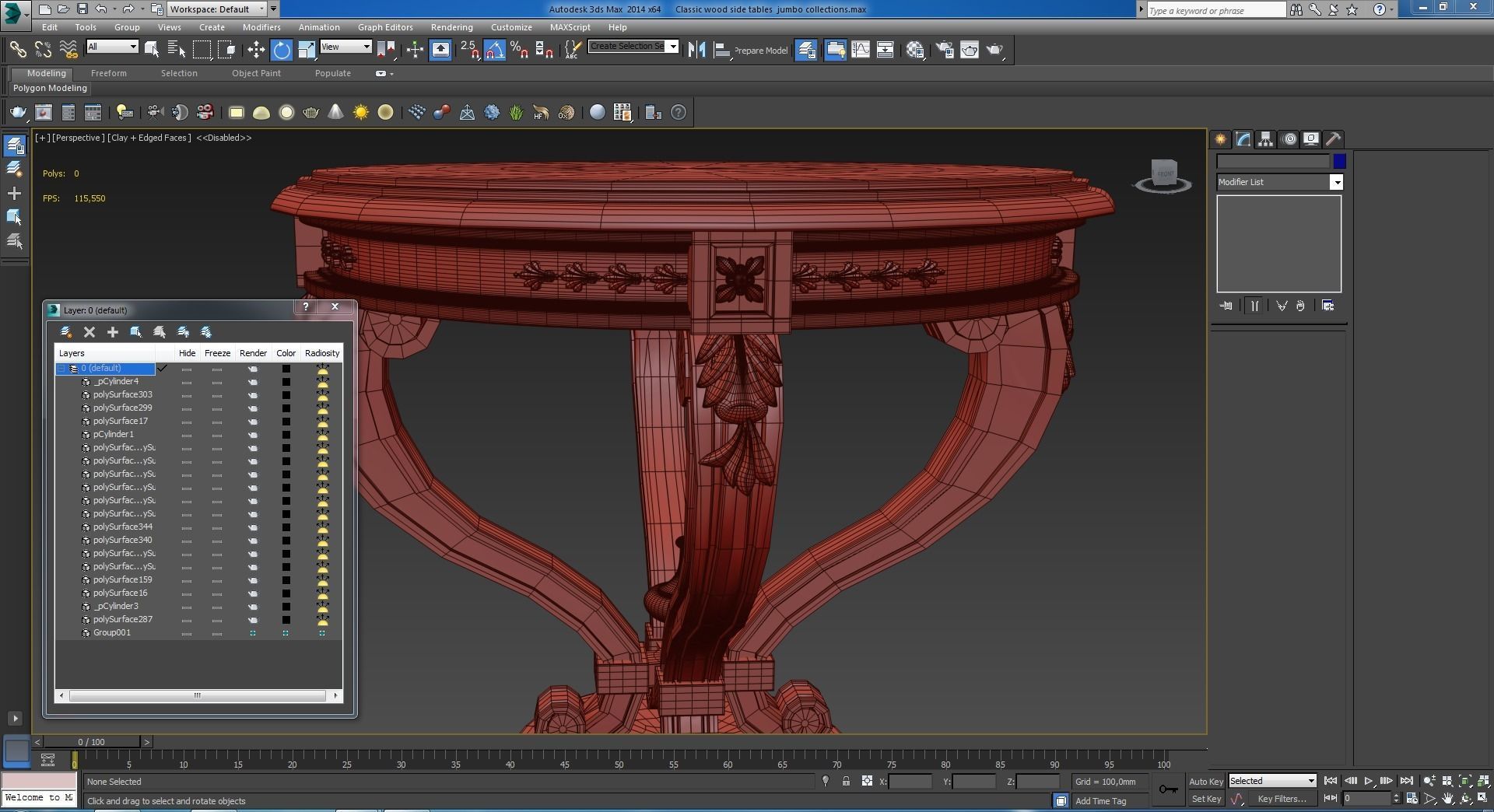This screenshot has height=812, width=1494.
Task: Open the Material Editor icon
Action: [915, 50]
